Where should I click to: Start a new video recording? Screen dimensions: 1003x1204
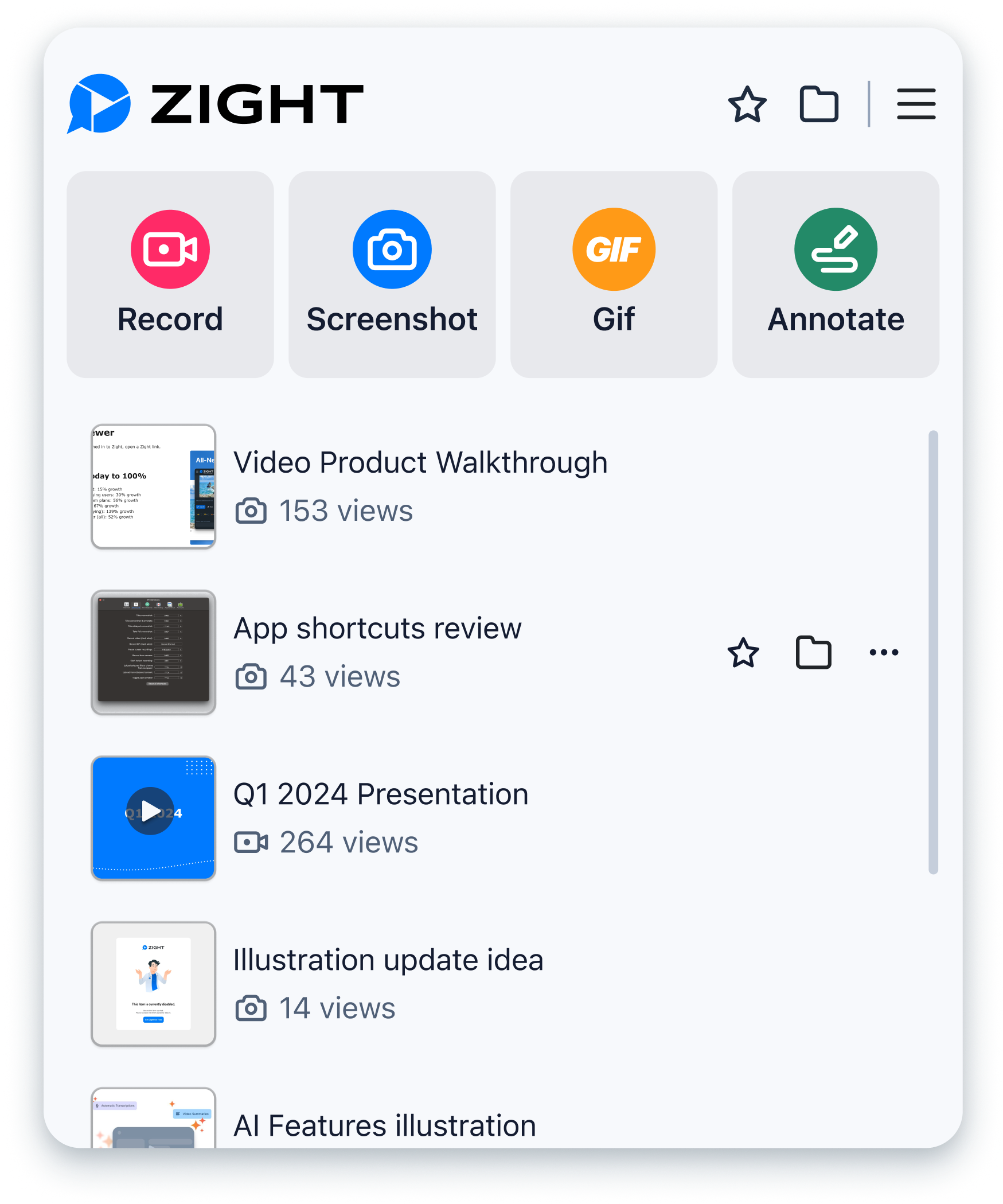170,274
